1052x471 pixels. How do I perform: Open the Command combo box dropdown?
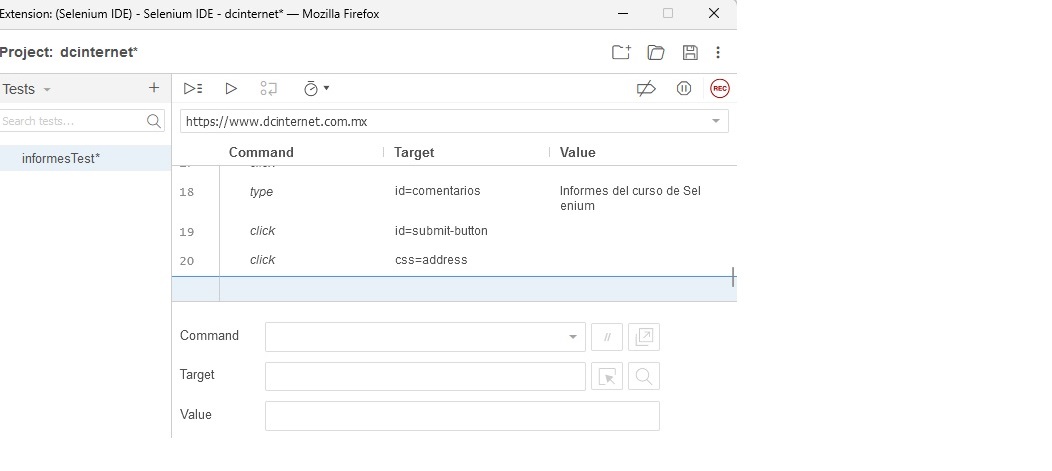tap(573, 337)
